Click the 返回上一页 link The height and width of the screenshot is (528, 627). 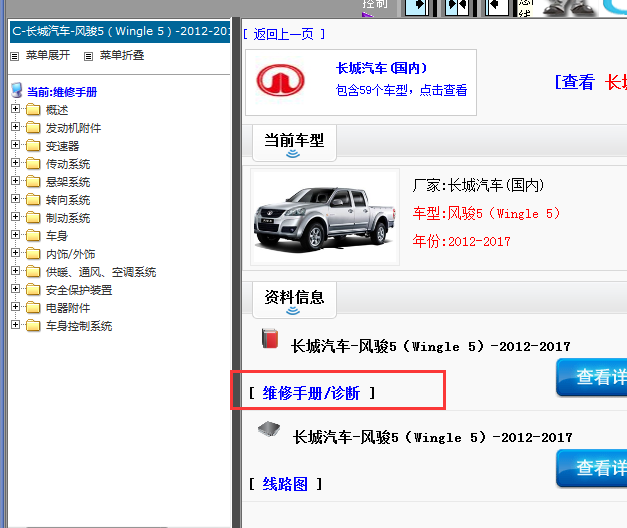point(284,34)
